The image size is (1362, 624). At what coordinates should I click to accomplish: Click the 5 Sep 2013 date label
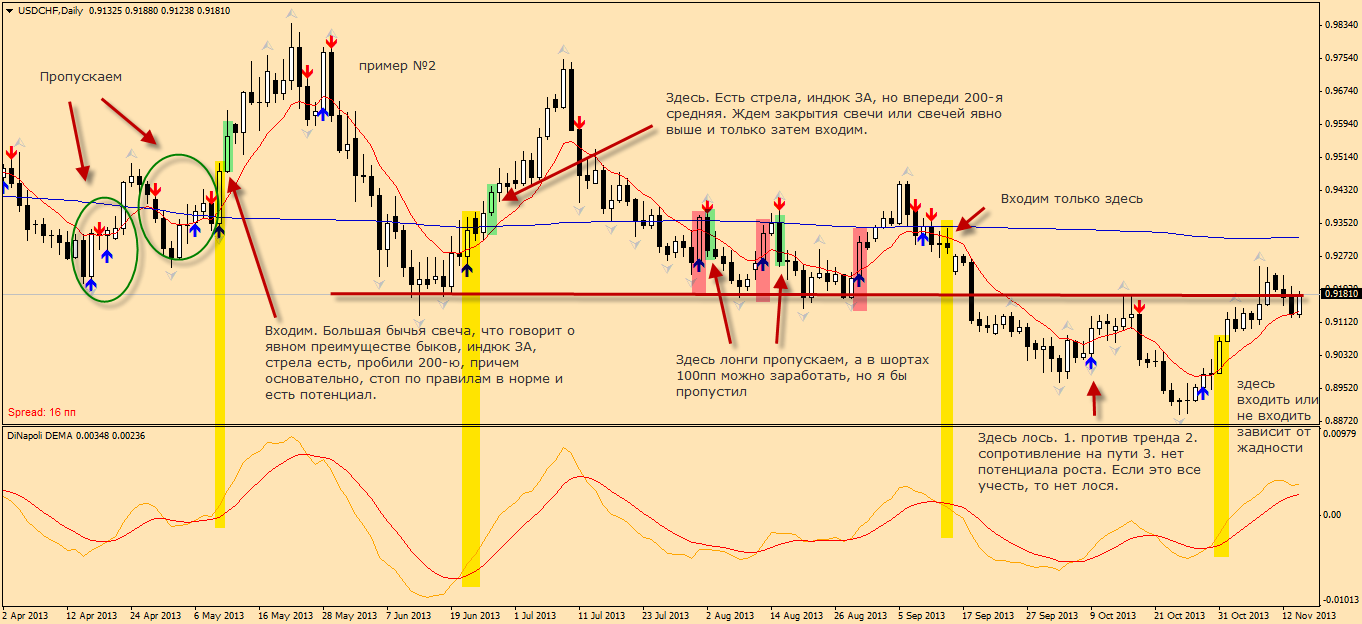(922, 616)
